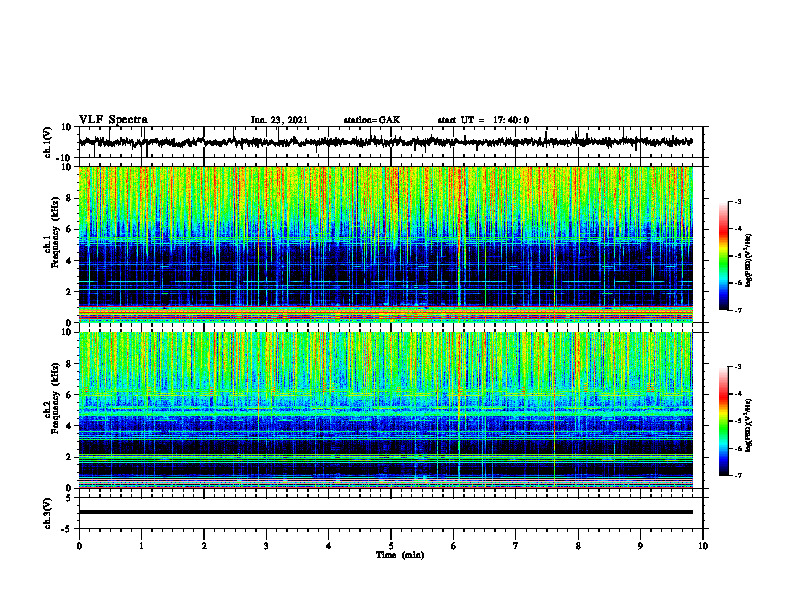Image resolution: width=792 pixels, height=612 pixels.
Task: Click the "Time (min)" axis label
Action: [x=400, y=555]
